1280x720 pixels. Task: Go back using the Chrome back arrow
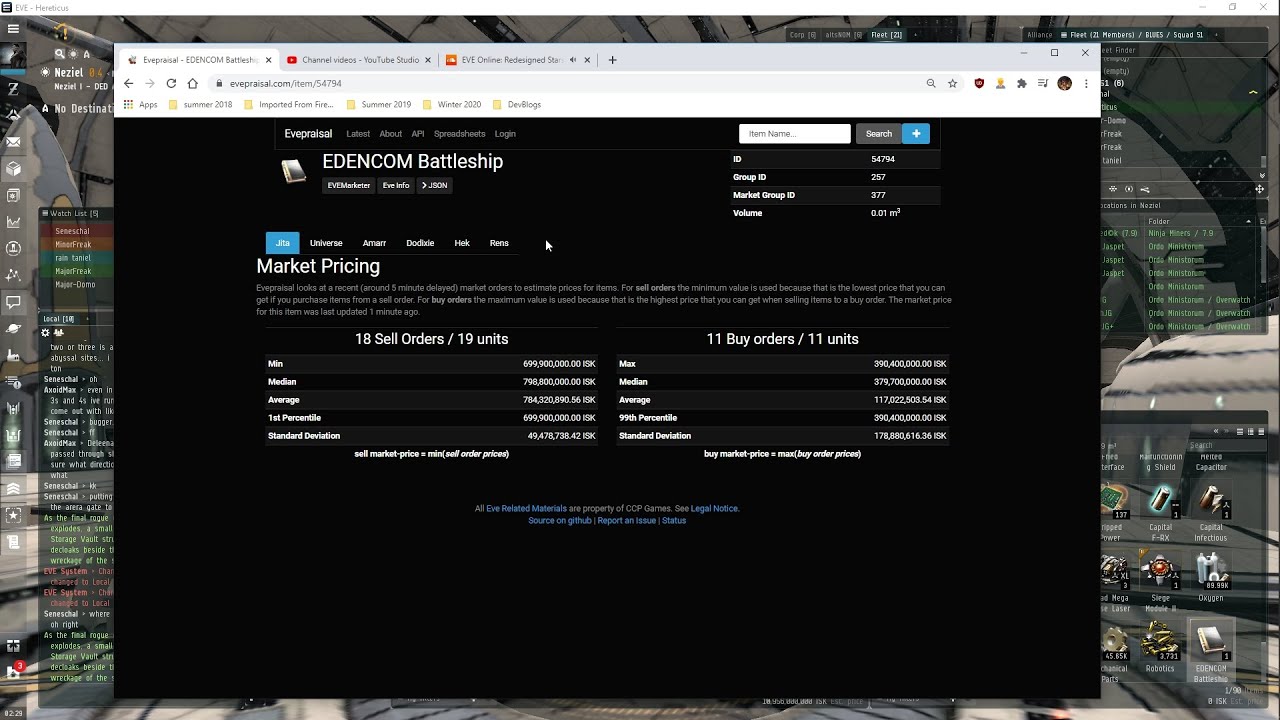click(x=128, y=84)
